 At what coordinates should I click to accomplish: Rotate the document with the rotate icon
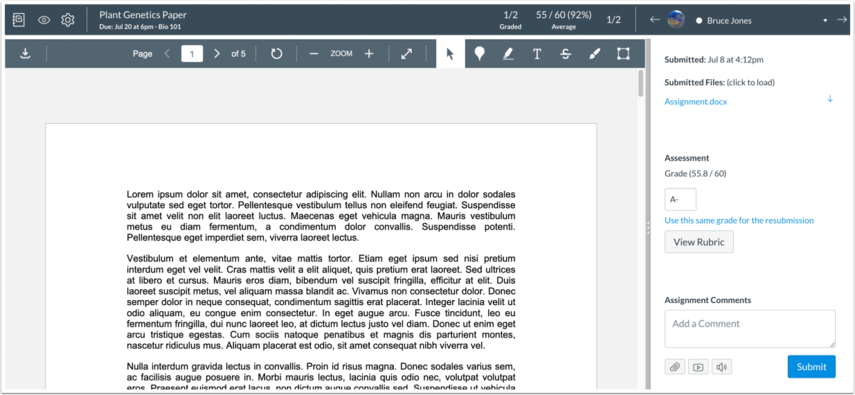276,53
